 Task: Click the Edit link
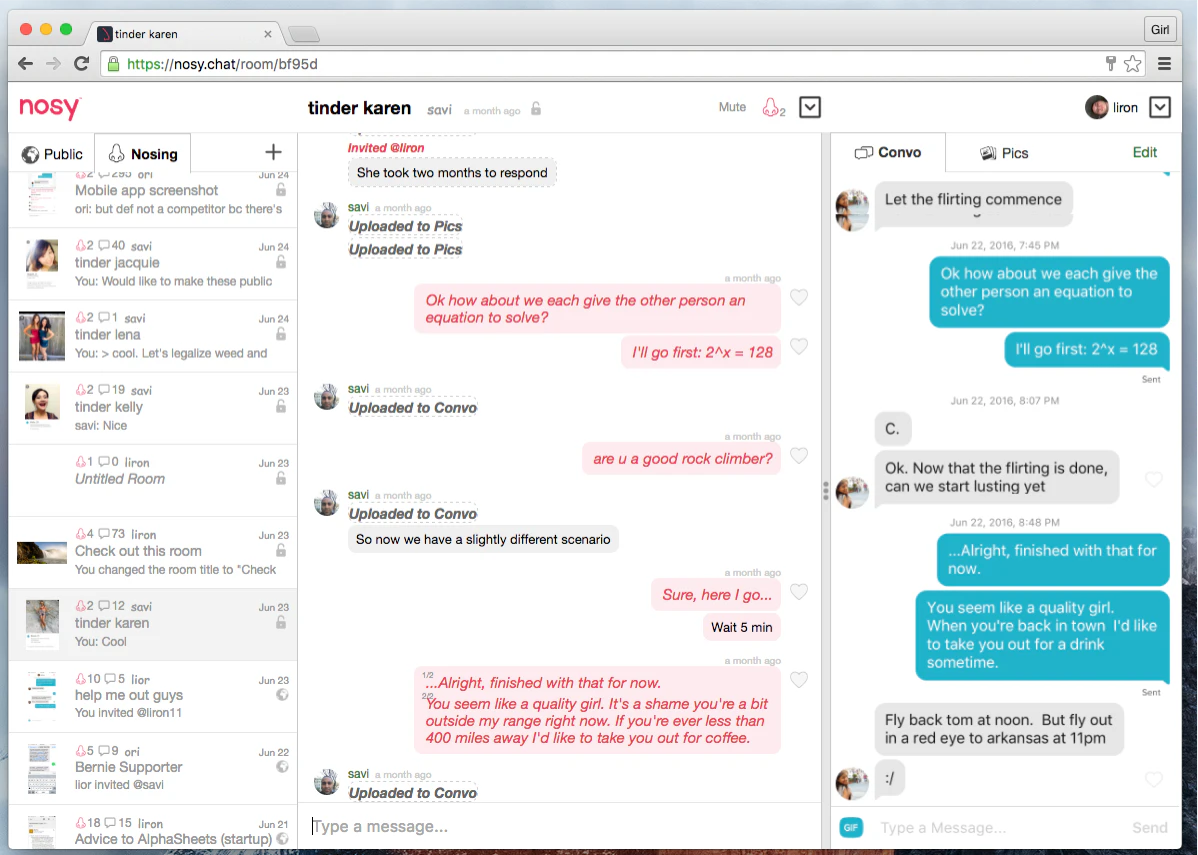[x=1144, y=152]
